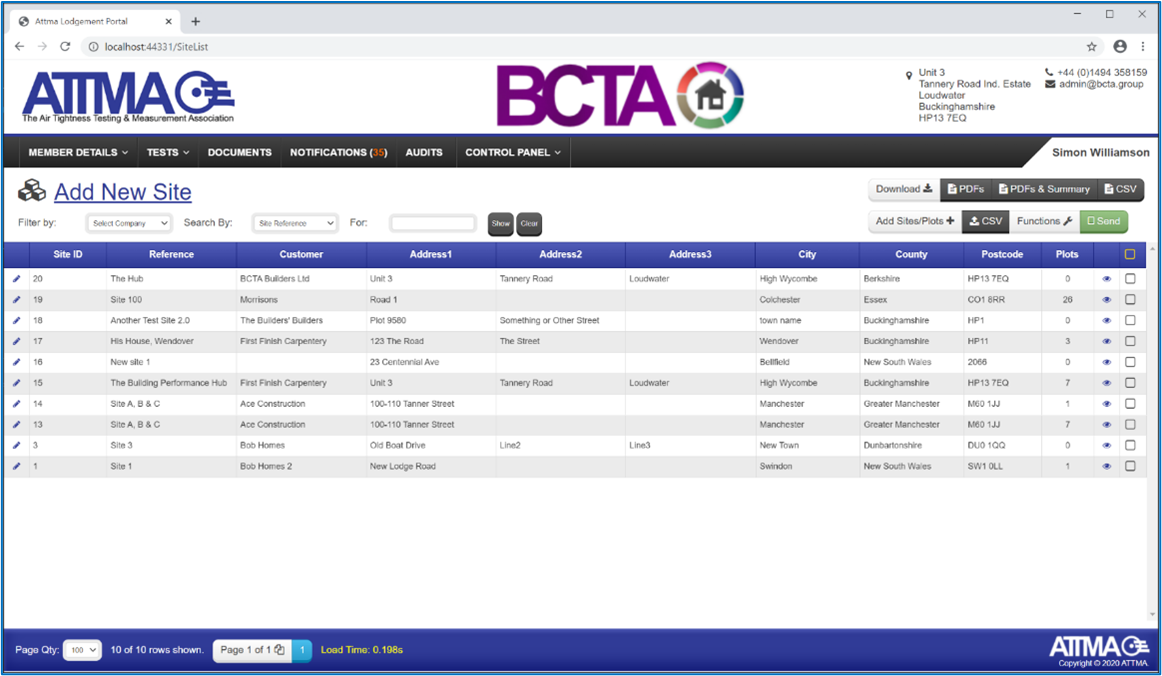
Task: Click the Add New Site link
Action: [x=123, y=191]
